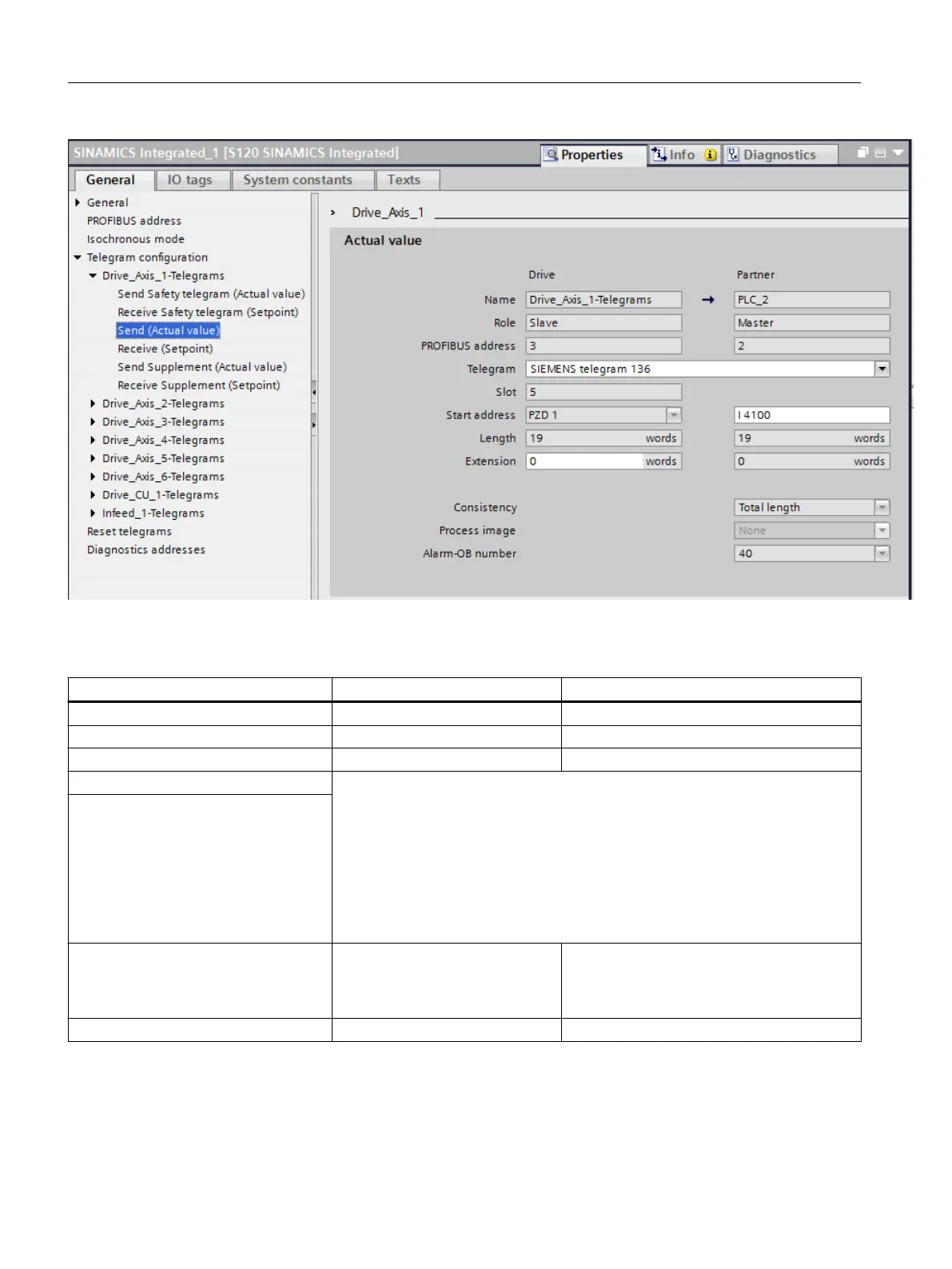Collapse the inspector window with the down arrow
Image resolution: width=952 pixels, height=1269 pixels.
[x=898, y=153]
